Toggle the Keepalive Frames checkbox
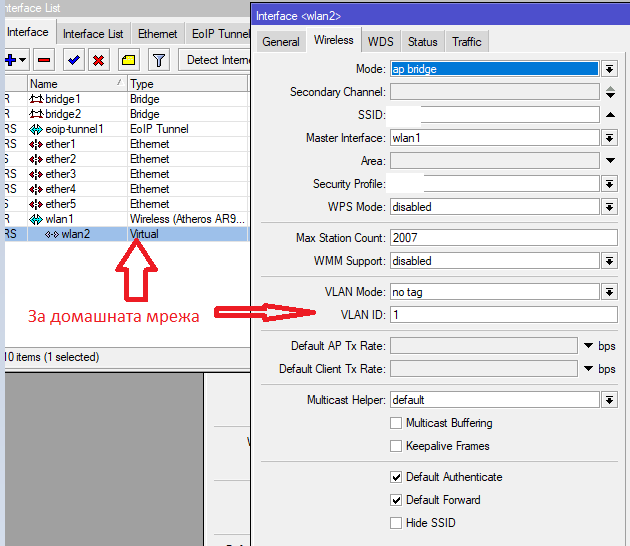Screen dimensions: 630x546 coord(397,446)
